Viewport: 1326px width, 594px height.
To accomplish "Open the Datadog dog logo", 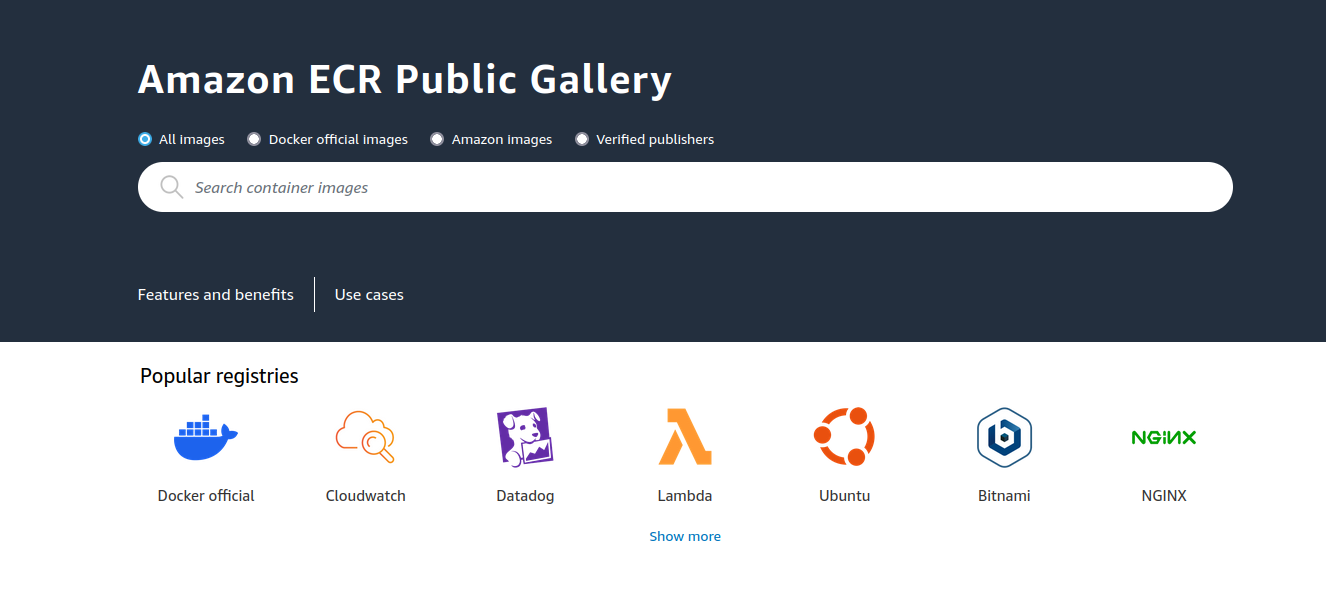I will [x=525, y=437].
